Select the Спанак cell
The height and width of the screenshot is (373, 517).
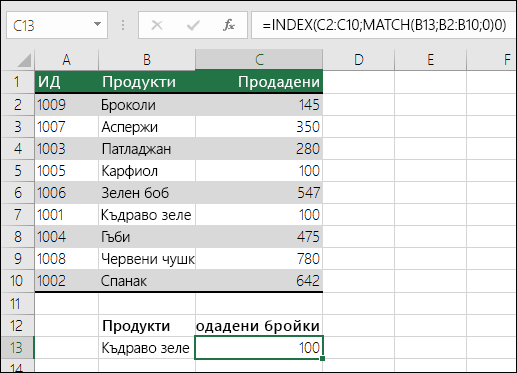pos(147,281)
